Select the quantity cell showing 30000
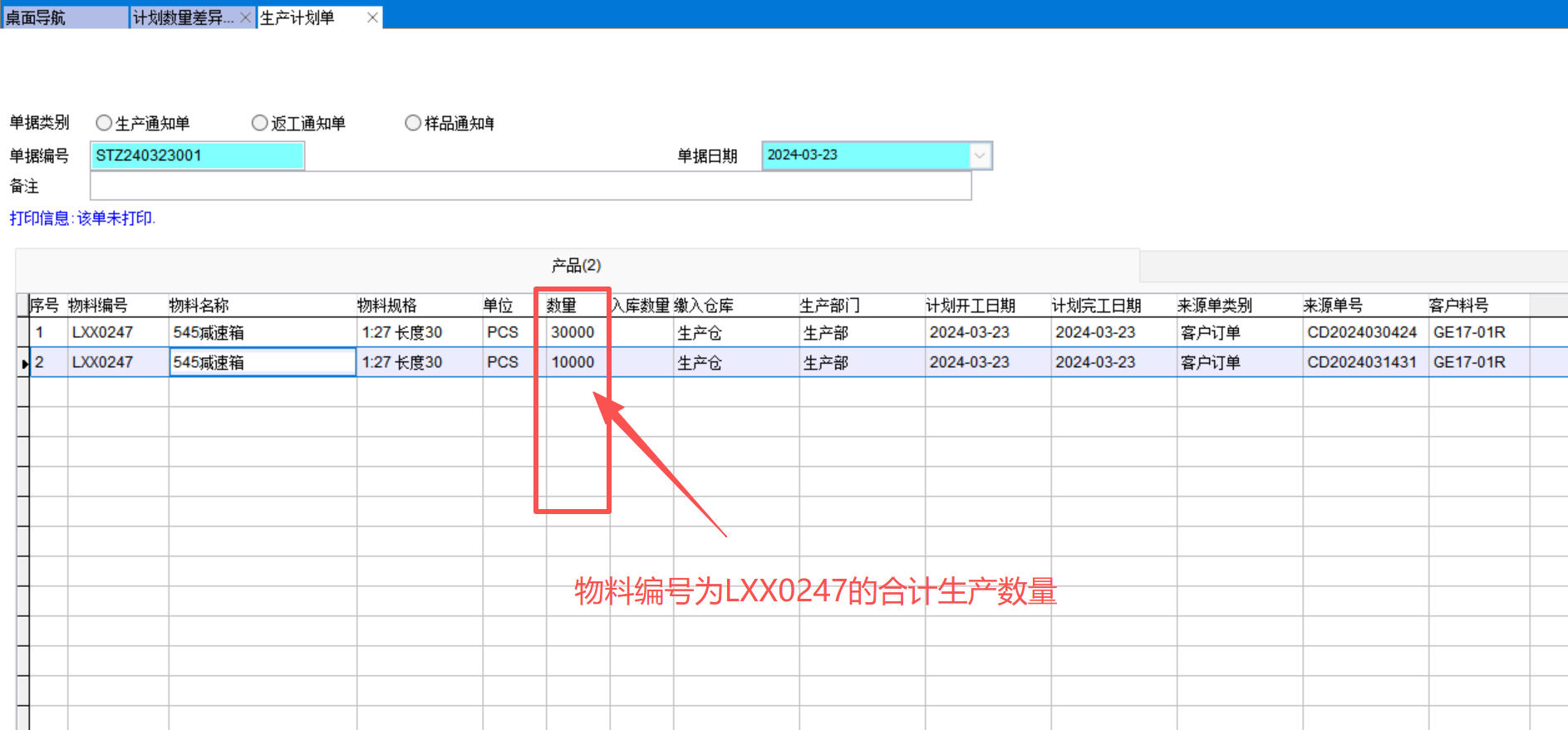1568x730 pixels. [573, 332]
